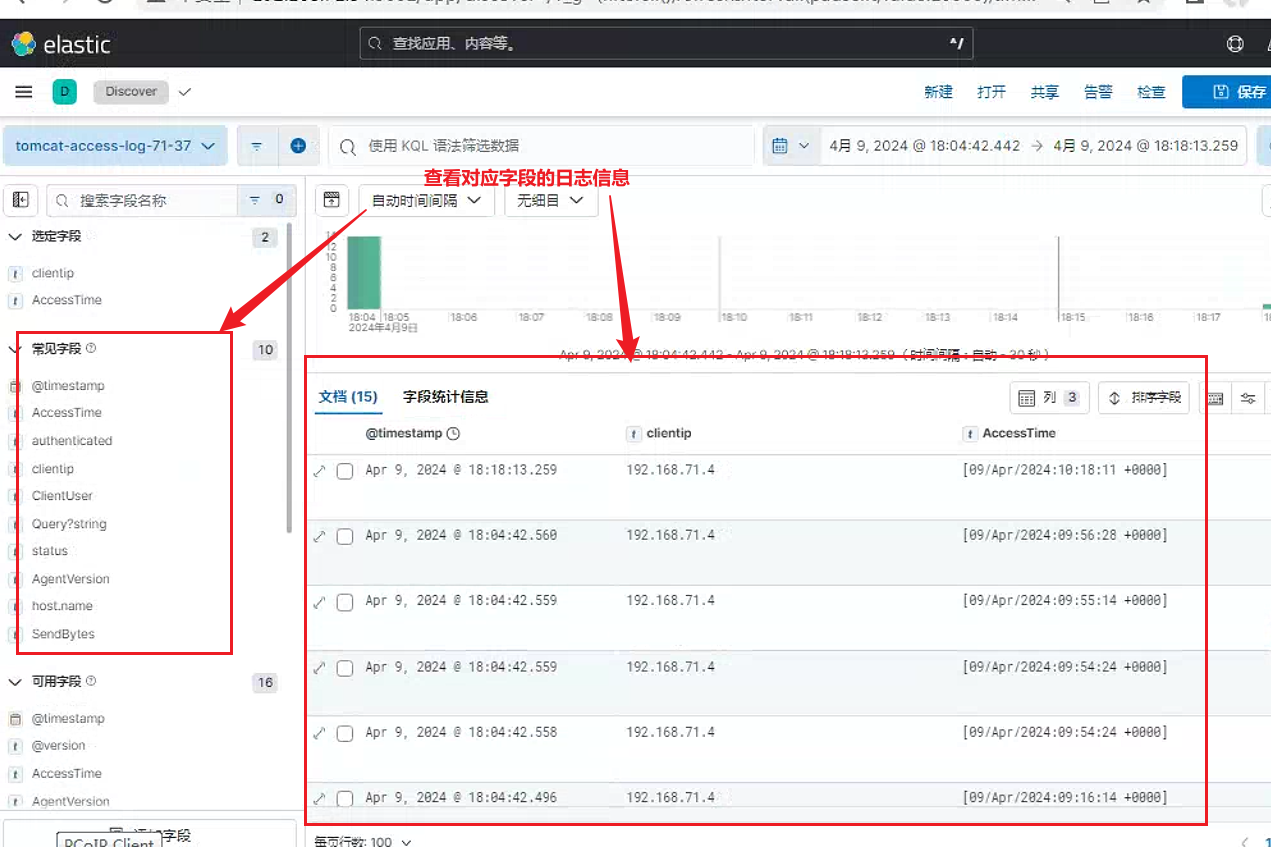This screenshot has height=847, width=1271.
Task: Collapse the 可用字段 section
Action: point(15,682)
